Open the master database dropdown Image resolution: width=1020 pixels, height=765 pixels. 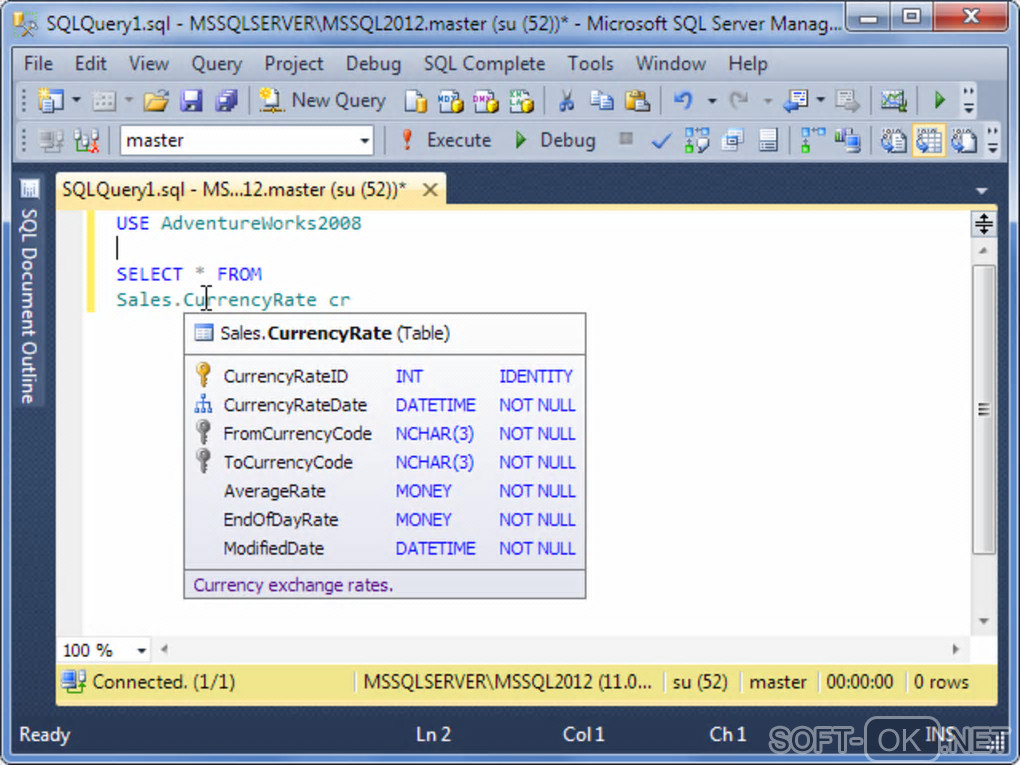pyautogui.click(x=247, y=141)
